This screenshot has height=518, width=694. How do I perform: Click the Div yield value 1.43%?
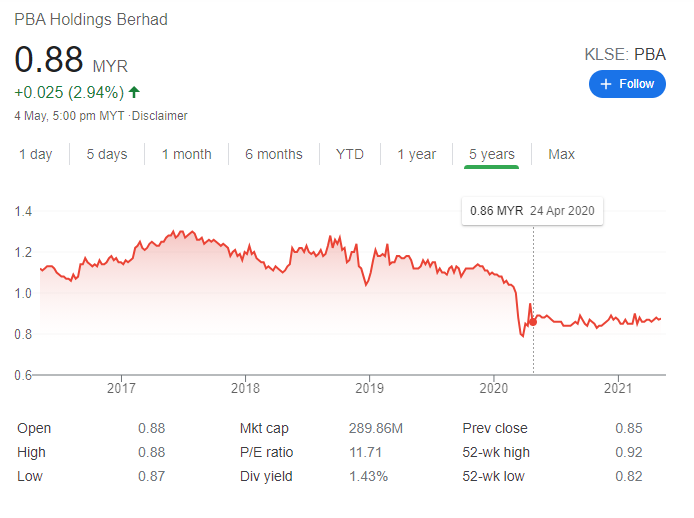click(368, 476)
